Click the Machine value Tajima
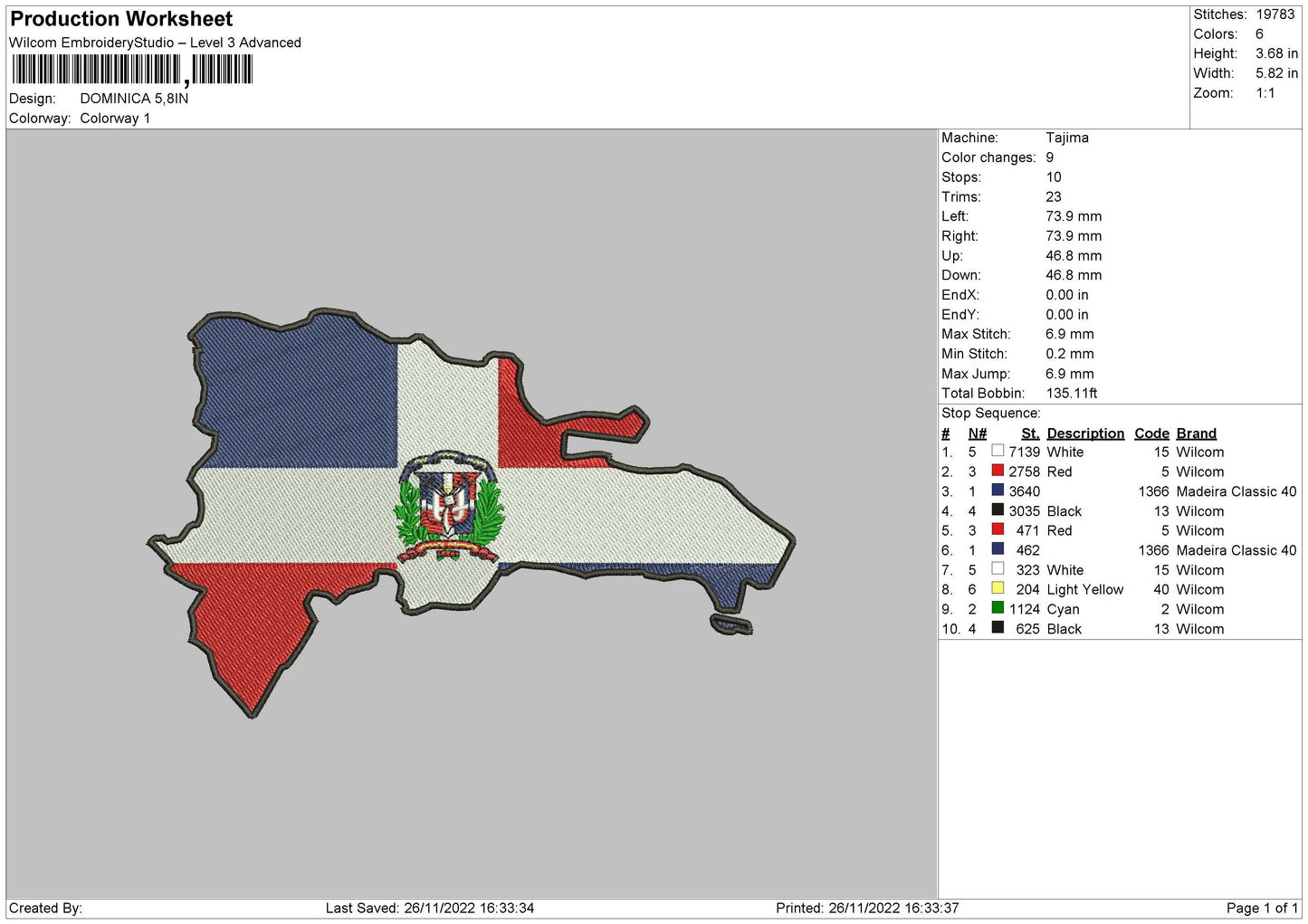The width and height of the screenshot is (1308, 924). click(x=1067, y=138)
